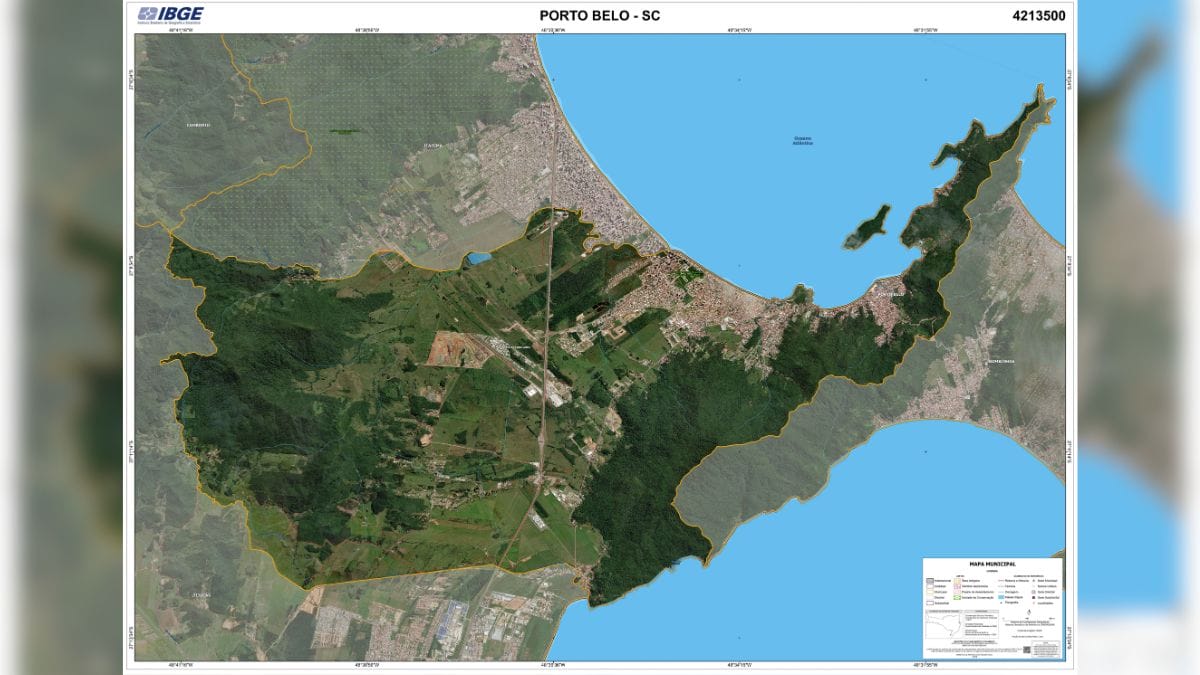Click the Topônimo entry in the legend
The image size is (1200, 675).
(1001, 603)
